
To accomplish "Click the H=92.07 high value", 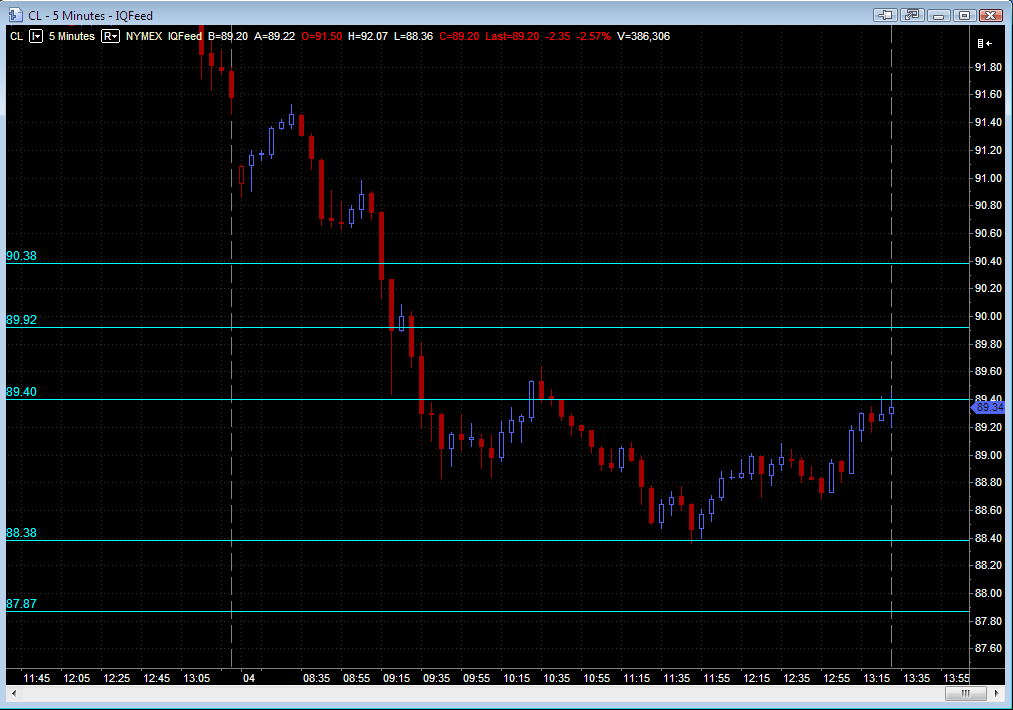I will click(x=368, y=36).
